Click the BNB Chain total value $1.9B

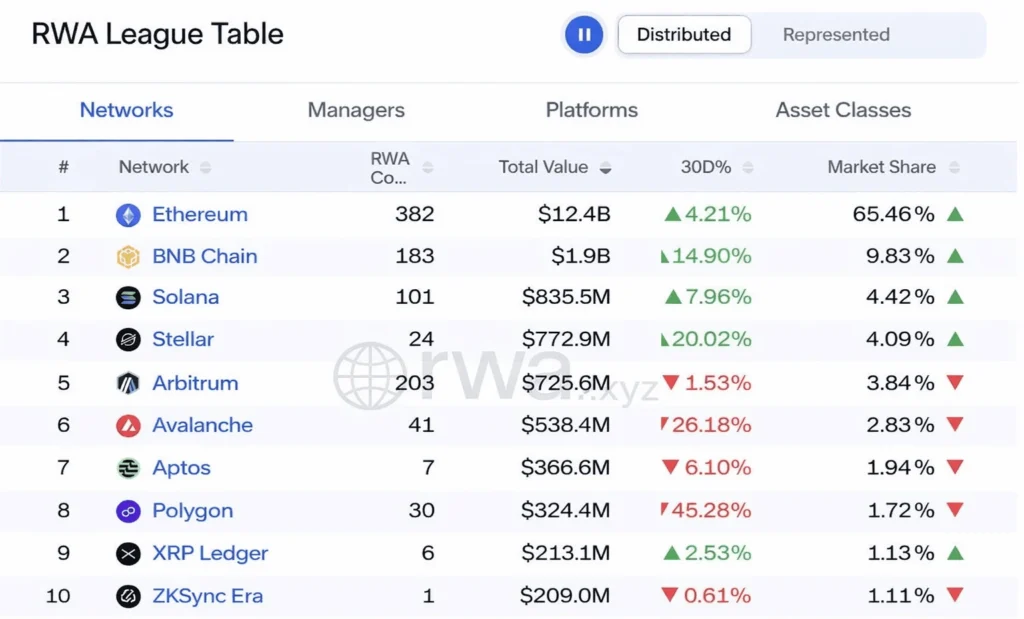point(581,256)
